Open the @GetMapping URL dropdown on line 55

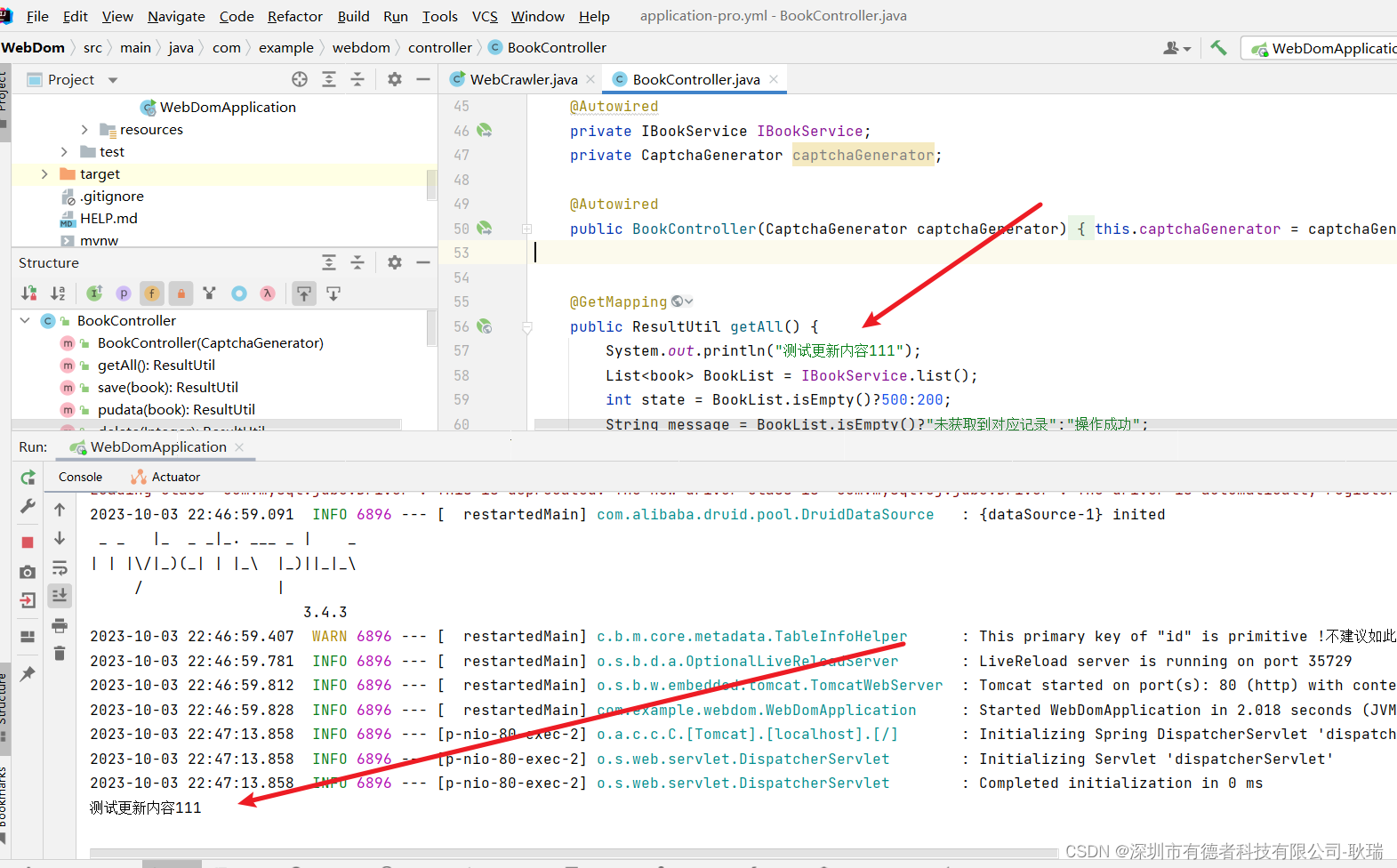pyautogui.click(x=683, y=301)
